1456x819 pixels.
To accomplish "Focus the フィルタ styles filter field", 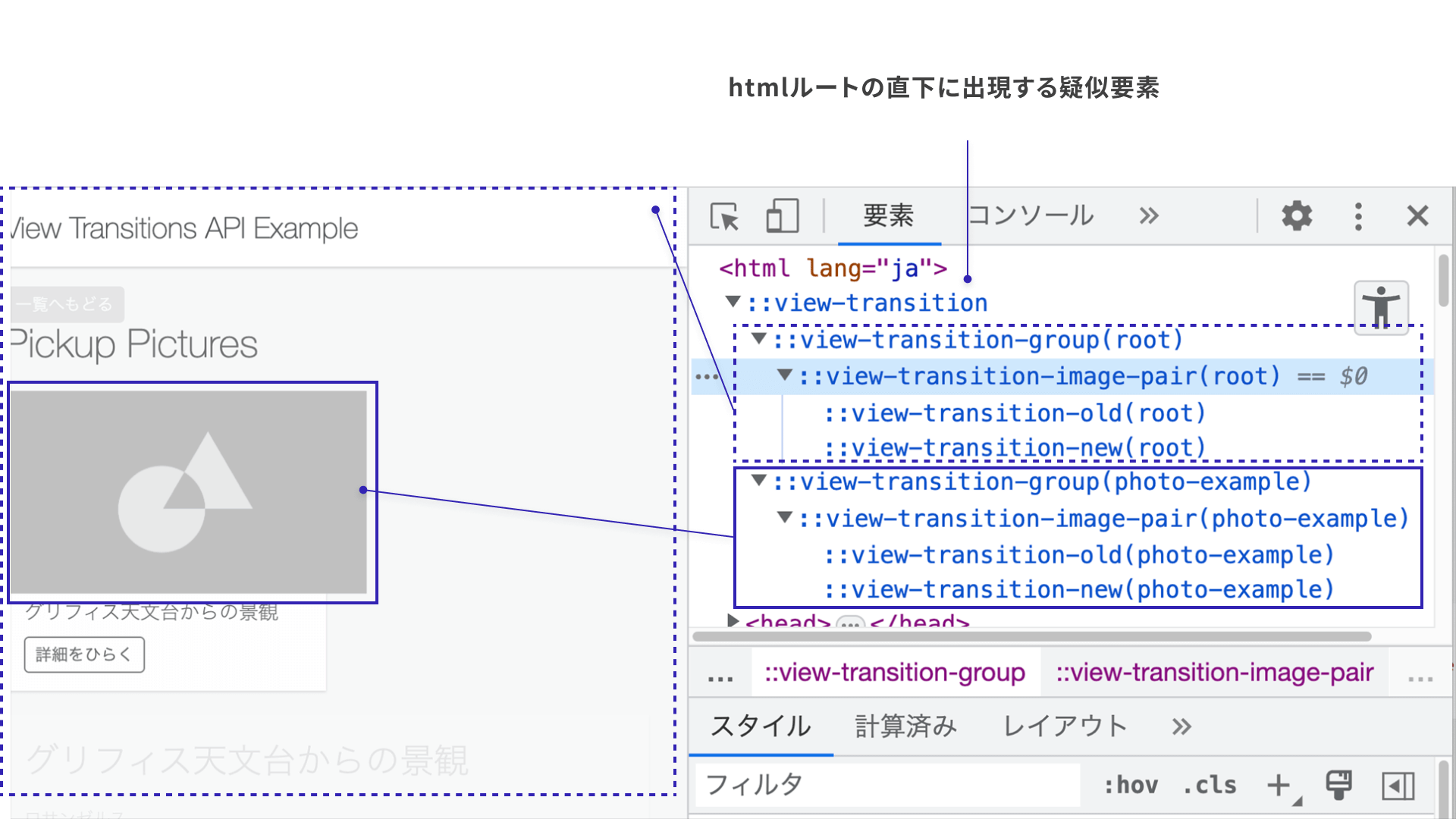I will (x=888, y=785).
